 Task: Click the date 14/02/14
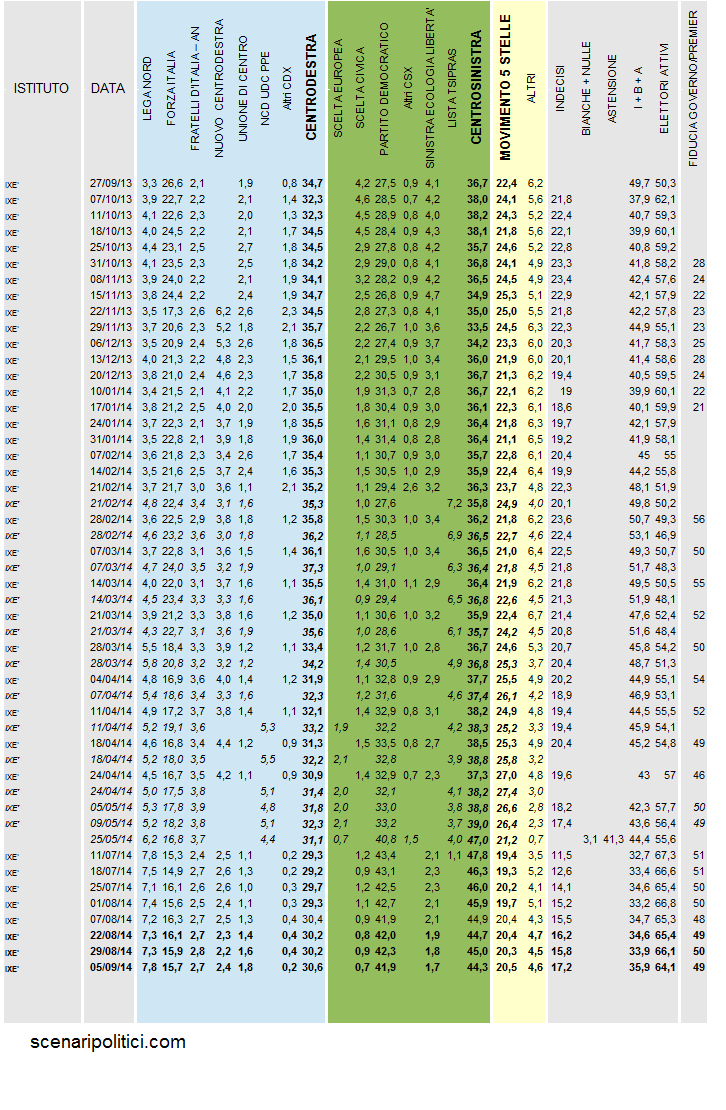111,471
